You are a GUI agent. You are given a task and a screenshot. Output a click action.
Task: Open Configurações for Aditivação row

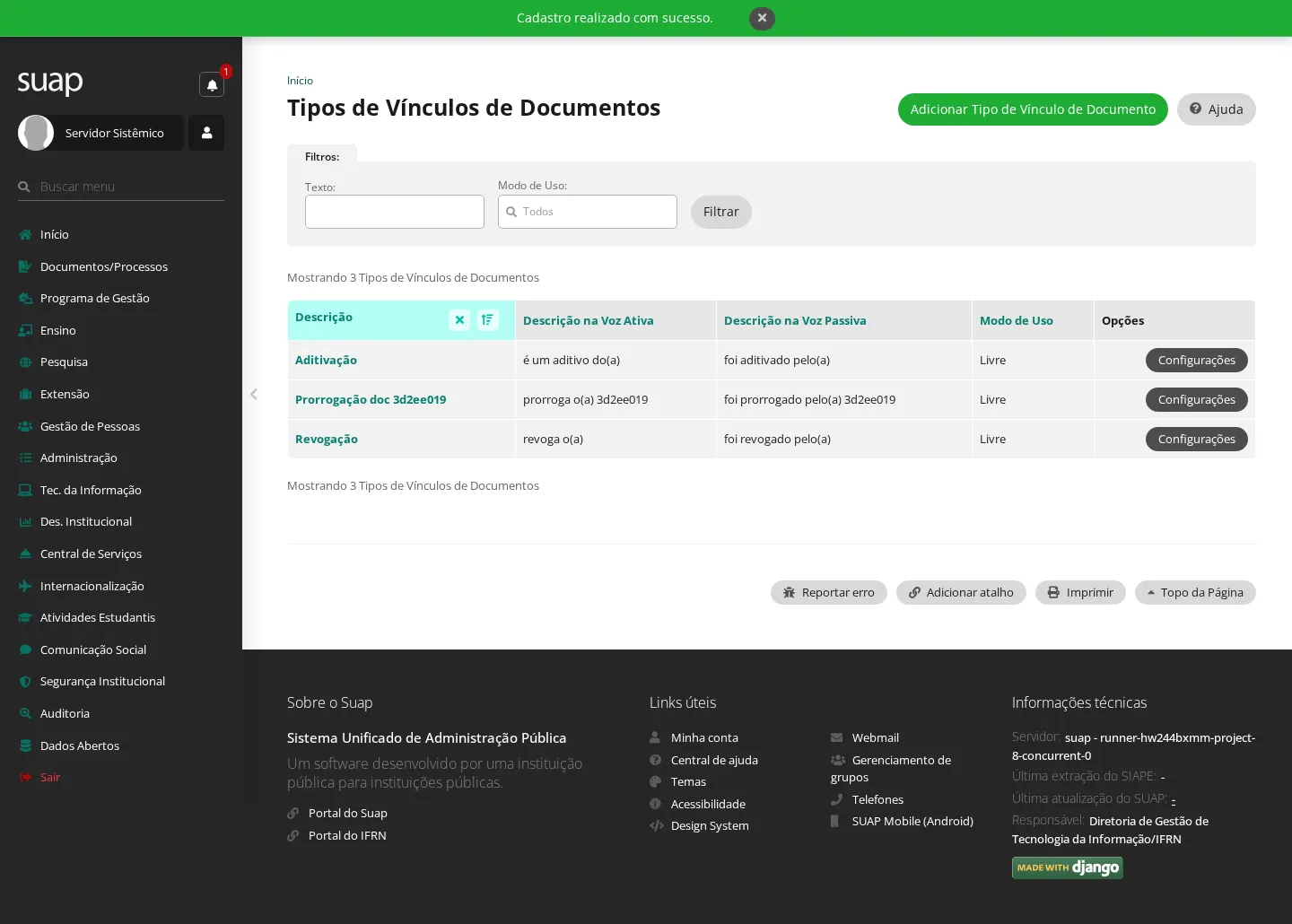(1197, 360)
